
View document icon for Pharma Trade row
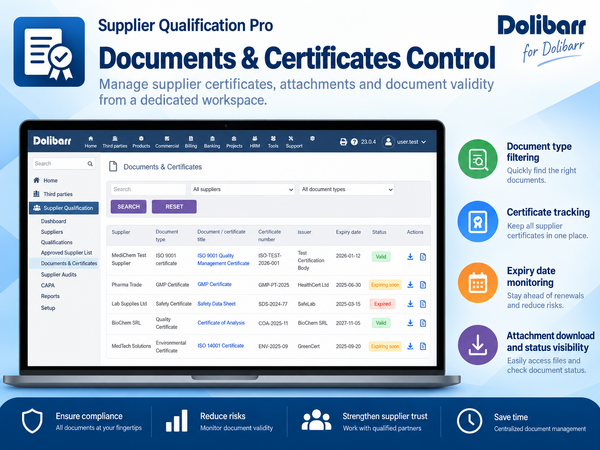point(423,285)
